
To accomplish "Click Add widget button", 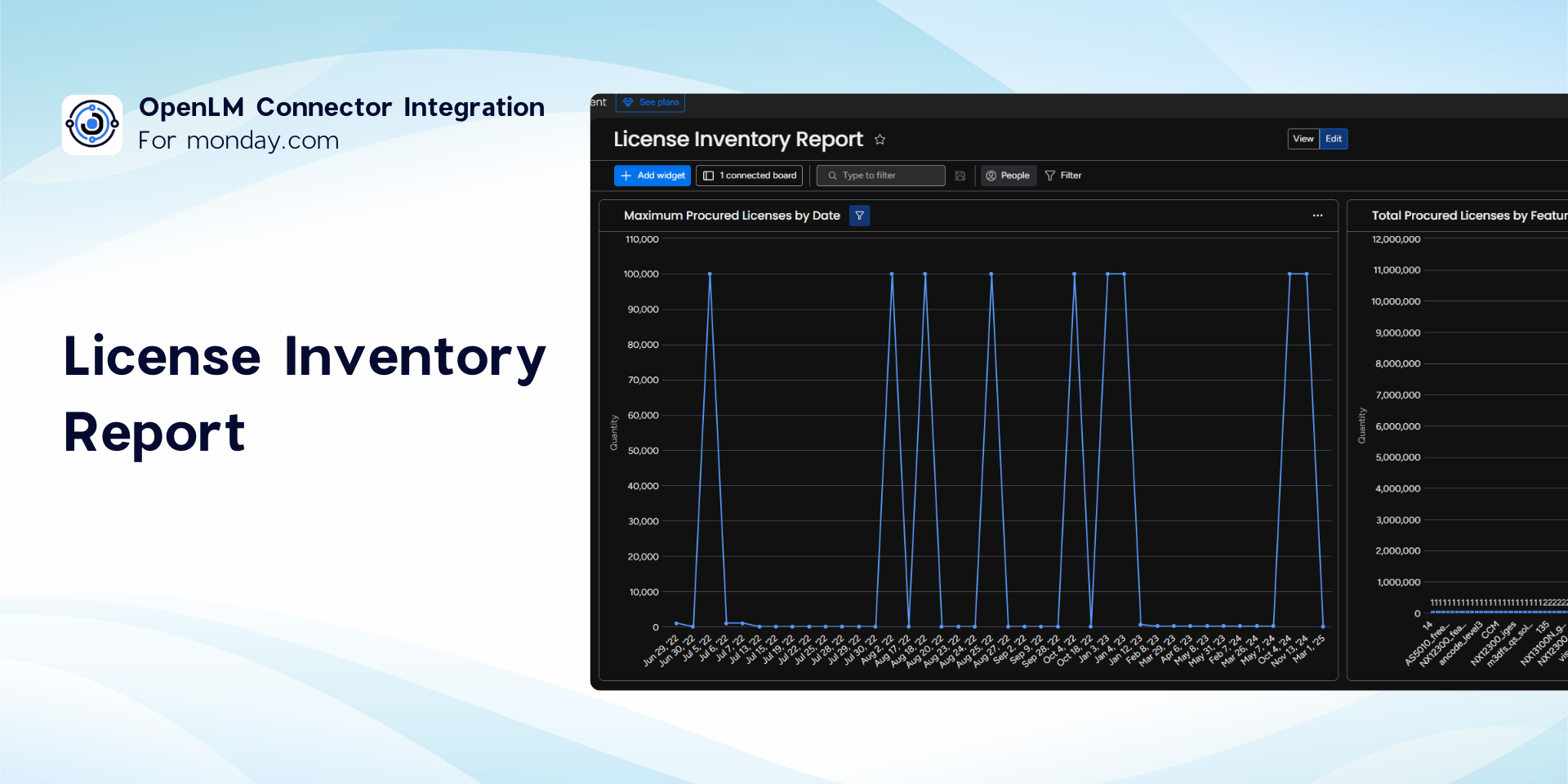I will [x=653, y=176].
